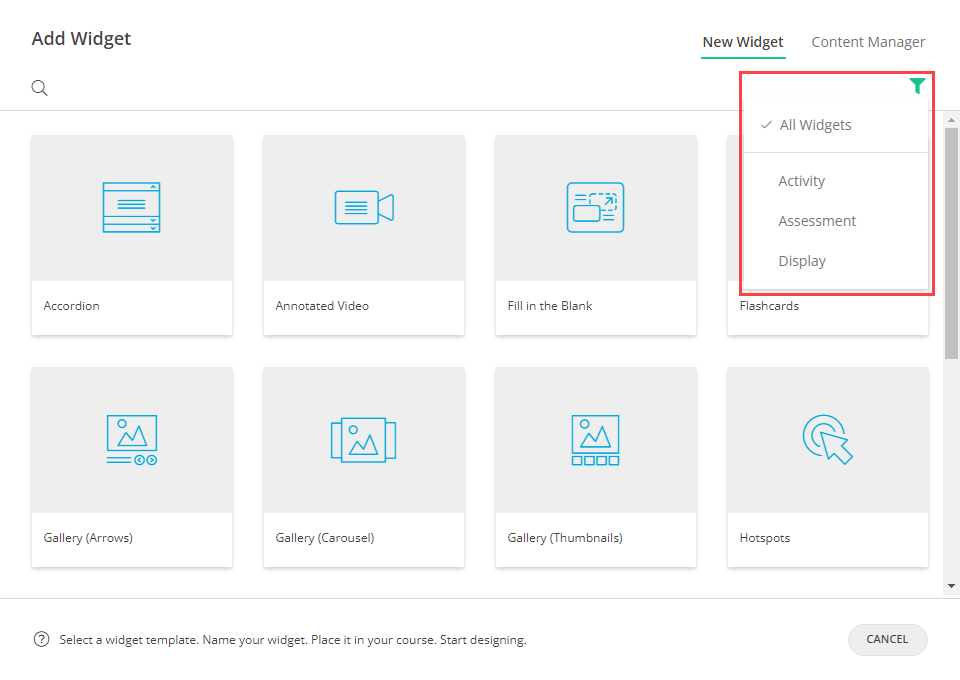Select the Gallery (Arrows) widget icon
The image size is (960, 680).
[131, 440]
